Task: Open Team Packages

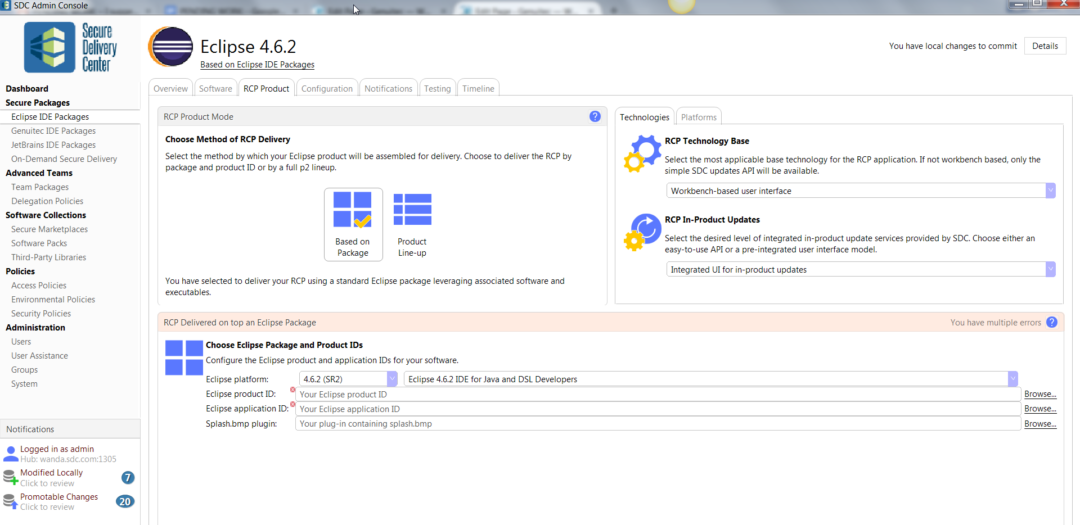Action: [40, 187]
